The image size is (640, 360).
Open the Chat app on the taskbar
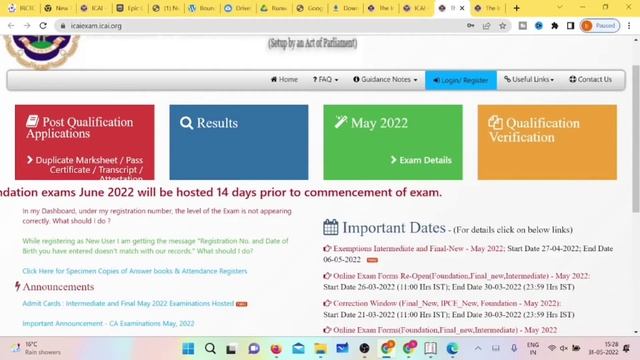254,349
